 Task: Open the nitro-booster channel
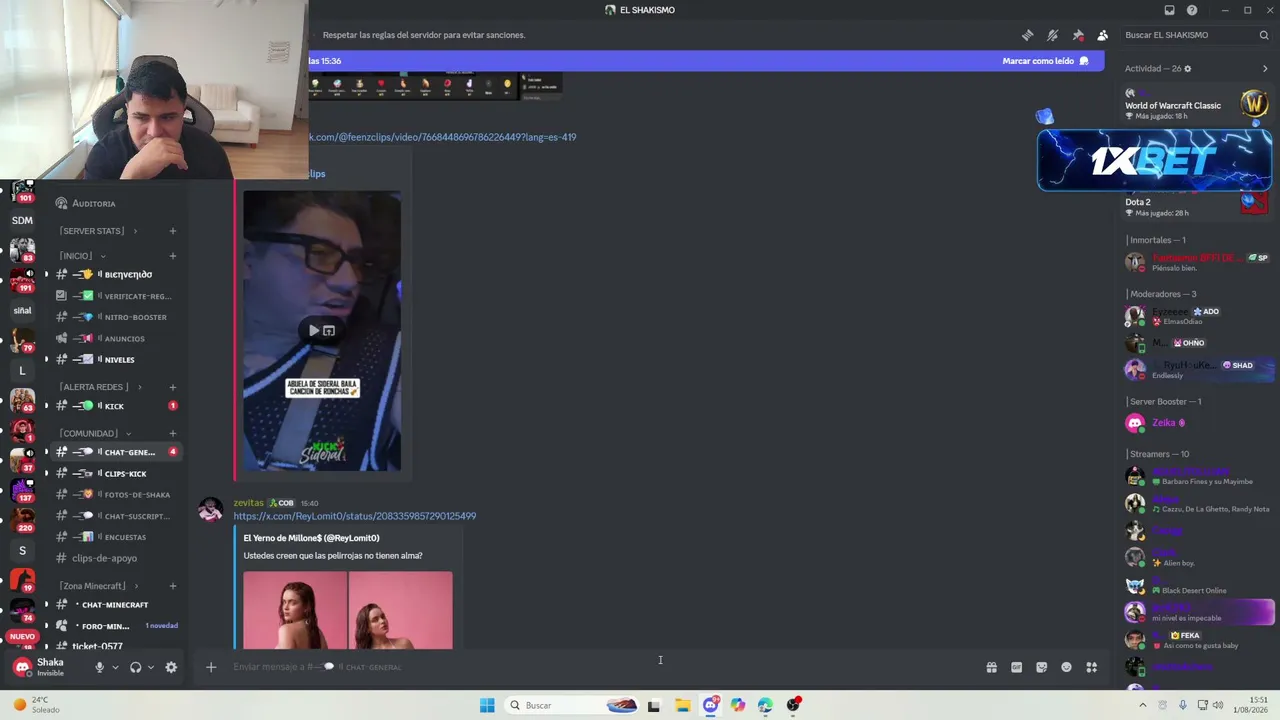(120, 317)
